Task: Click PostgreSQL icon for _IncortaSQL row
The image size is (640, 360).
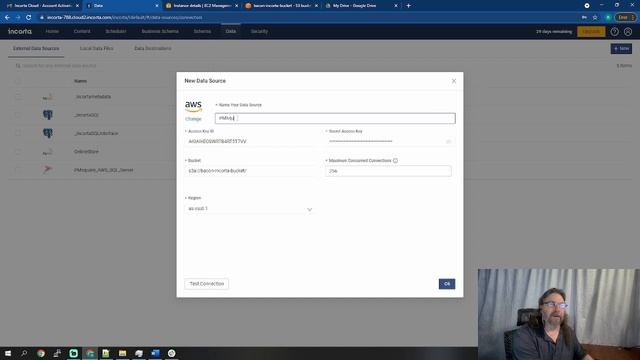Action: point(48,115)
